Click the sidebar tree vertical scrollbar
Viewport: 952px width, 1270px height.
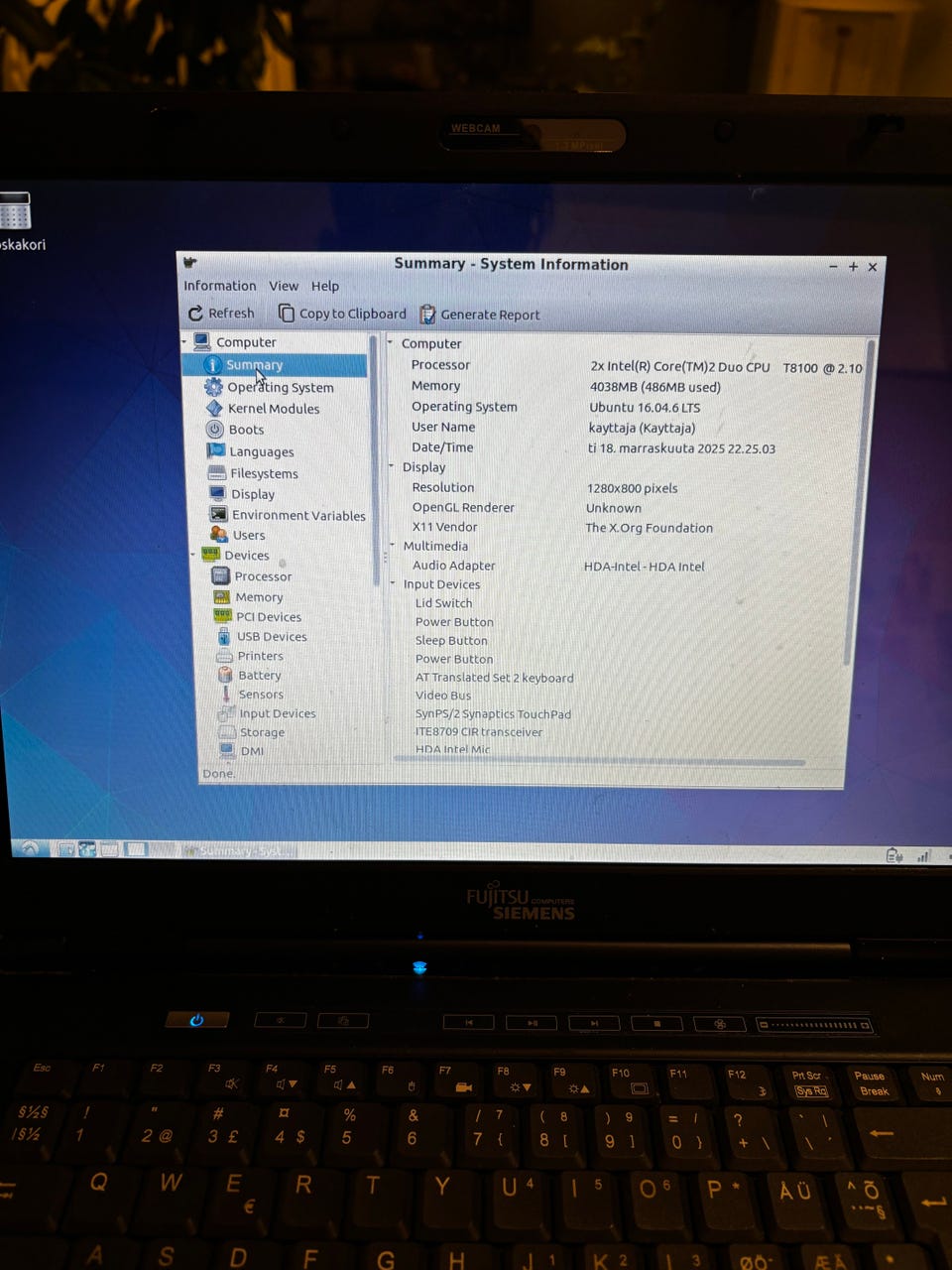pos(375,461)
